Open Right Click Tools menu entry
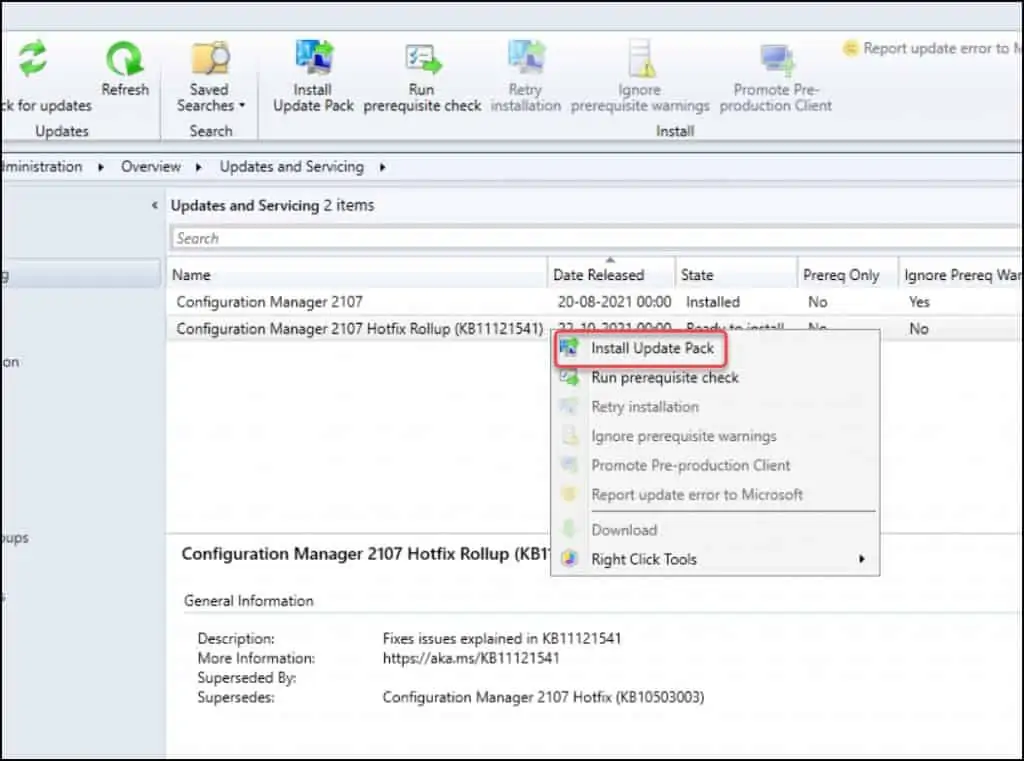Screen dimensions: 1024x761 (644, 559)
